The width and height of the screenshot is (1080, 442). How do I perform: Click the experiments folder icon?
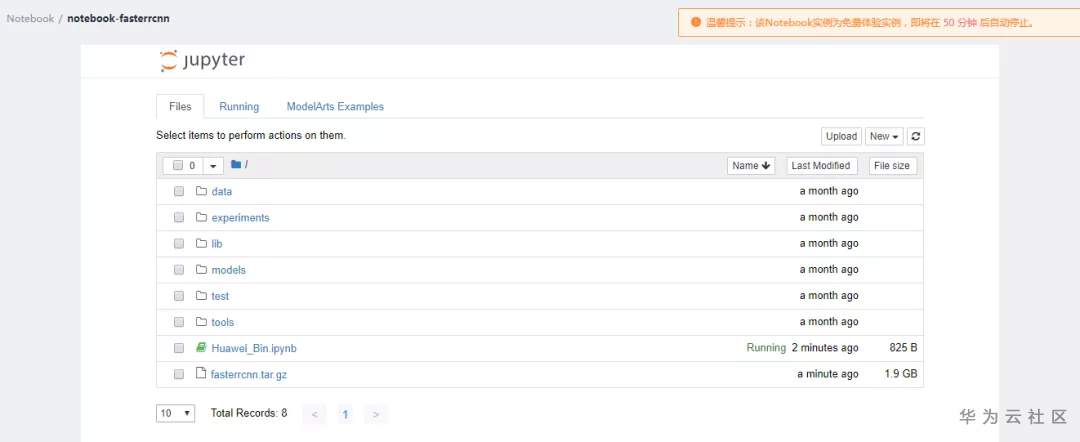point(201,217)
